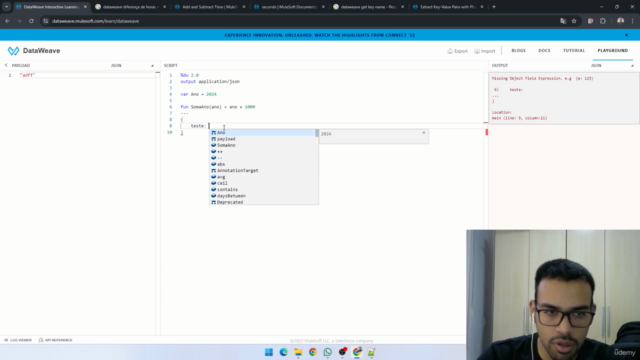Click script line 'fun SomaAno(ano)'
Screen dimensions: 640x360
tap(218, 107)
